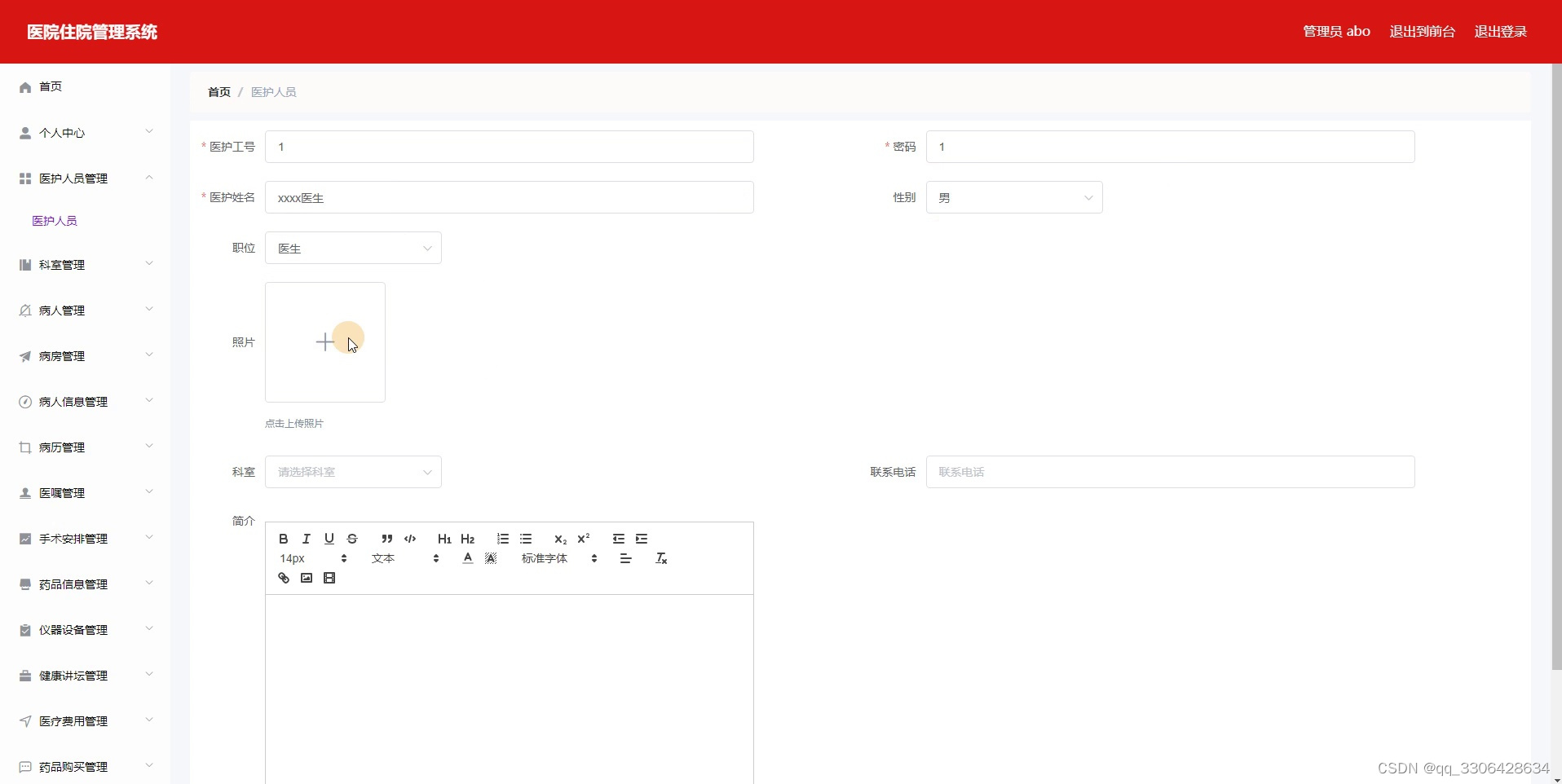Open text background color picker

point(491,558)
